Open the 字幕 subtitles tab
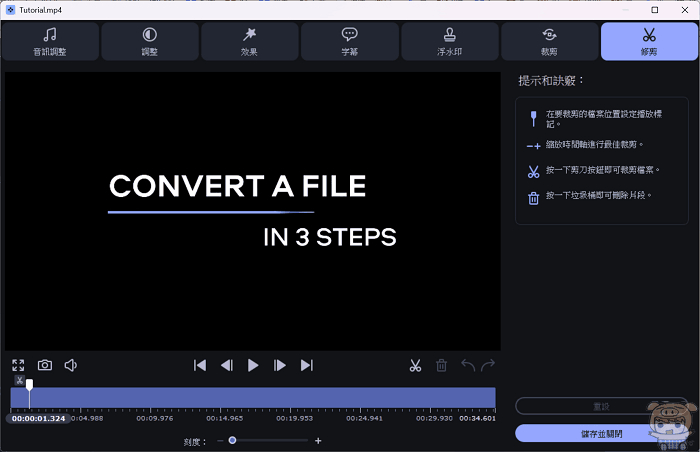This screenshot has height=452, width=700. tap(350, 41)
